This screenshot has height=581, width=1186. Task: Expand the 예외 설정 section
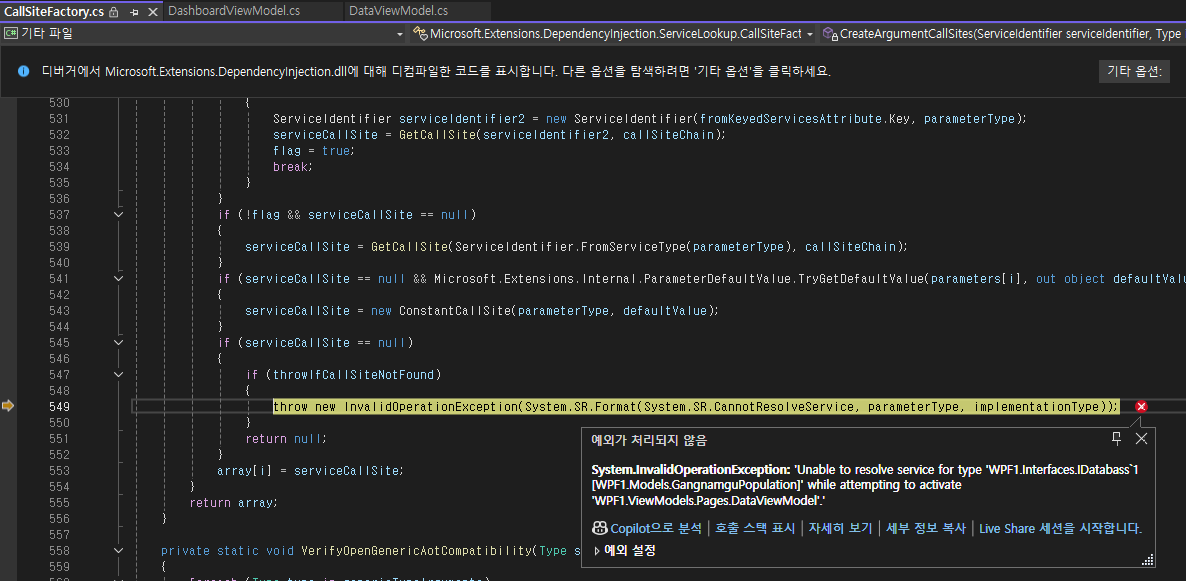597,551
